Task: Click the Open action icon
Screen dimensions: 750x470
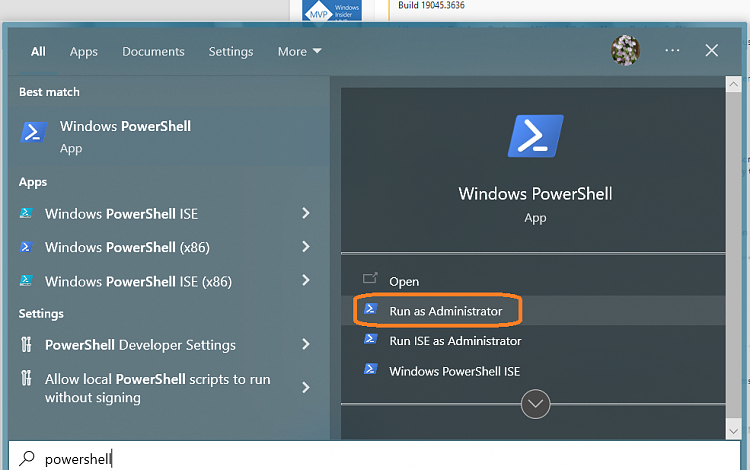Action: 370,278
